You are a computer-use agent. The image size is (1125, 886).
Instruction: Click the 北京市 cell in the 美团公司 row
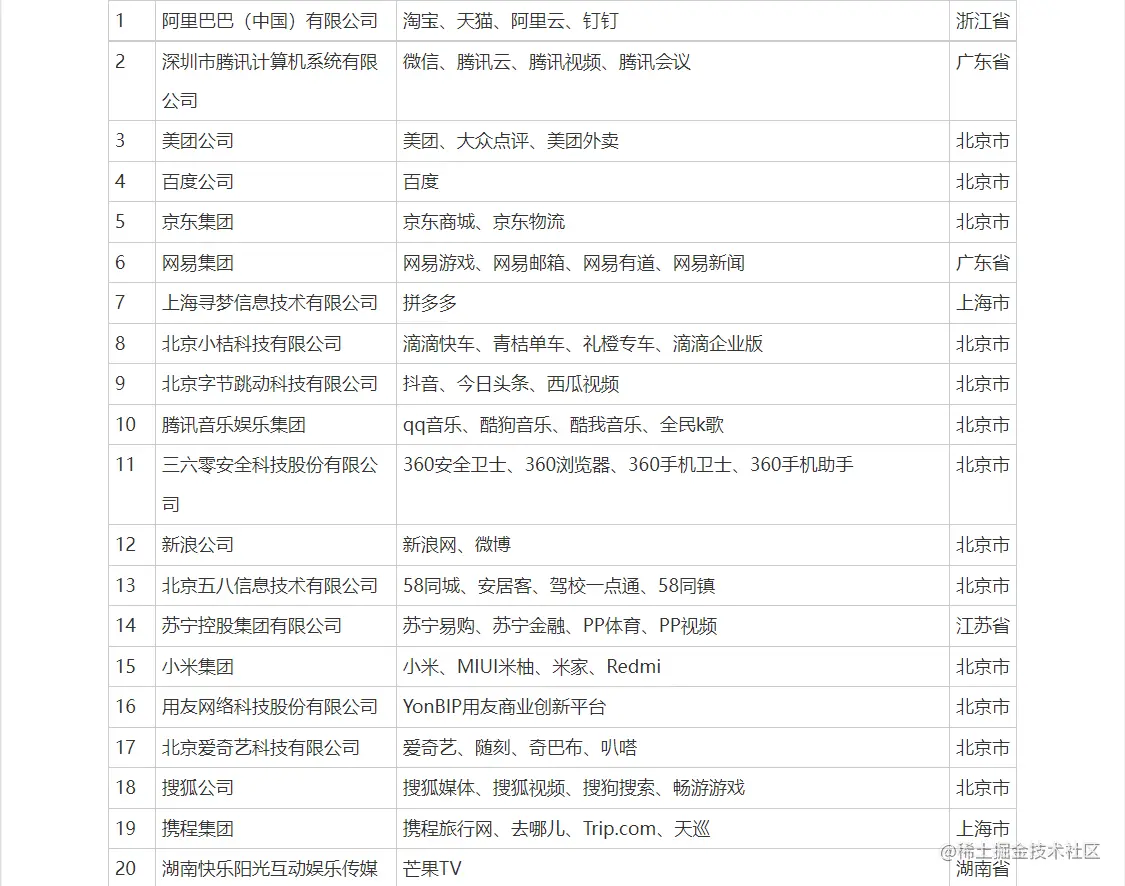(982, 141)
